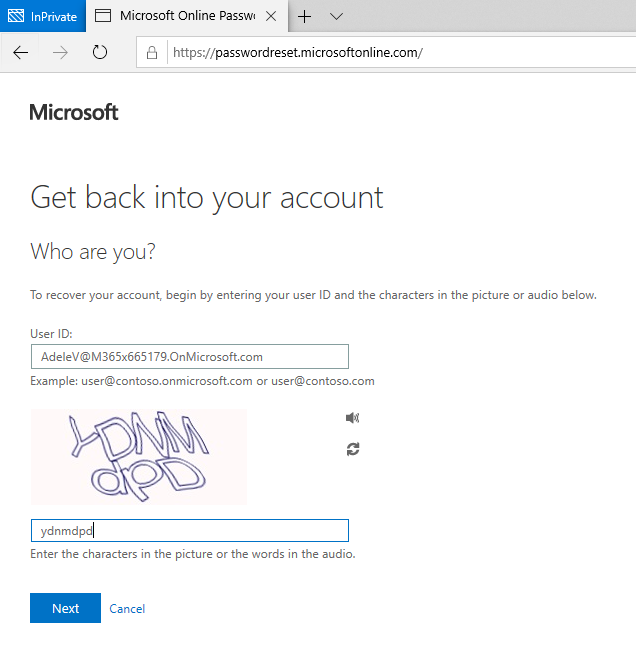Click the 'Who are you?' subheading
636x669 pixels.
(x=93, y=252)
